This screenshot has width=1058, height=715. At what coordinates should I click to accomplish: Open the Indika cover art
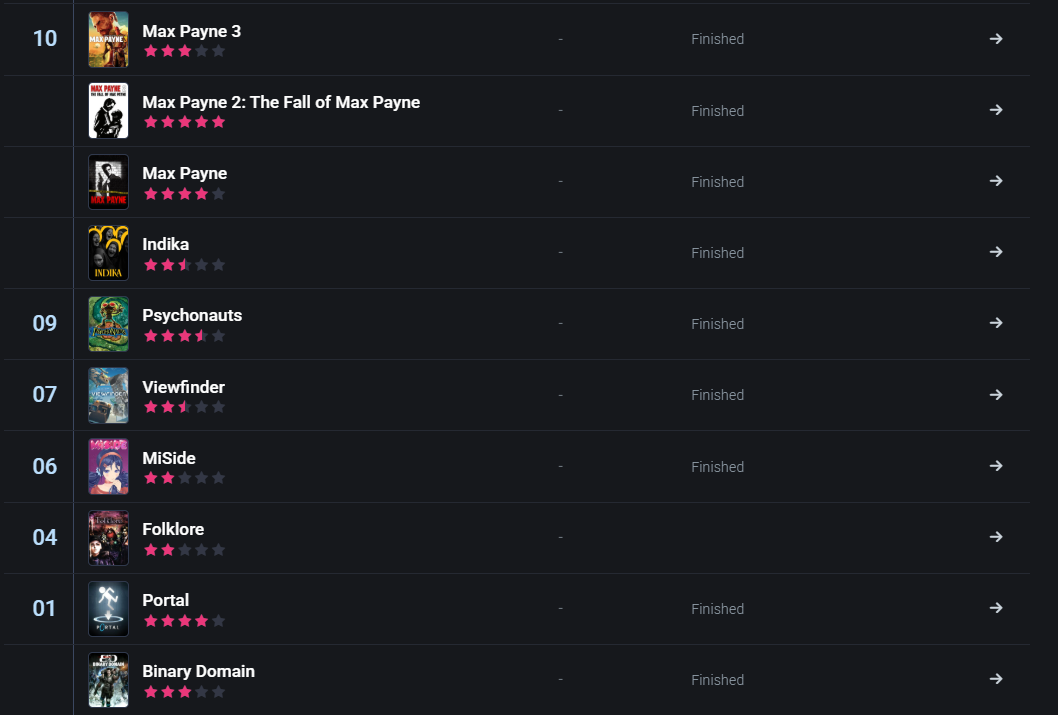108,253
